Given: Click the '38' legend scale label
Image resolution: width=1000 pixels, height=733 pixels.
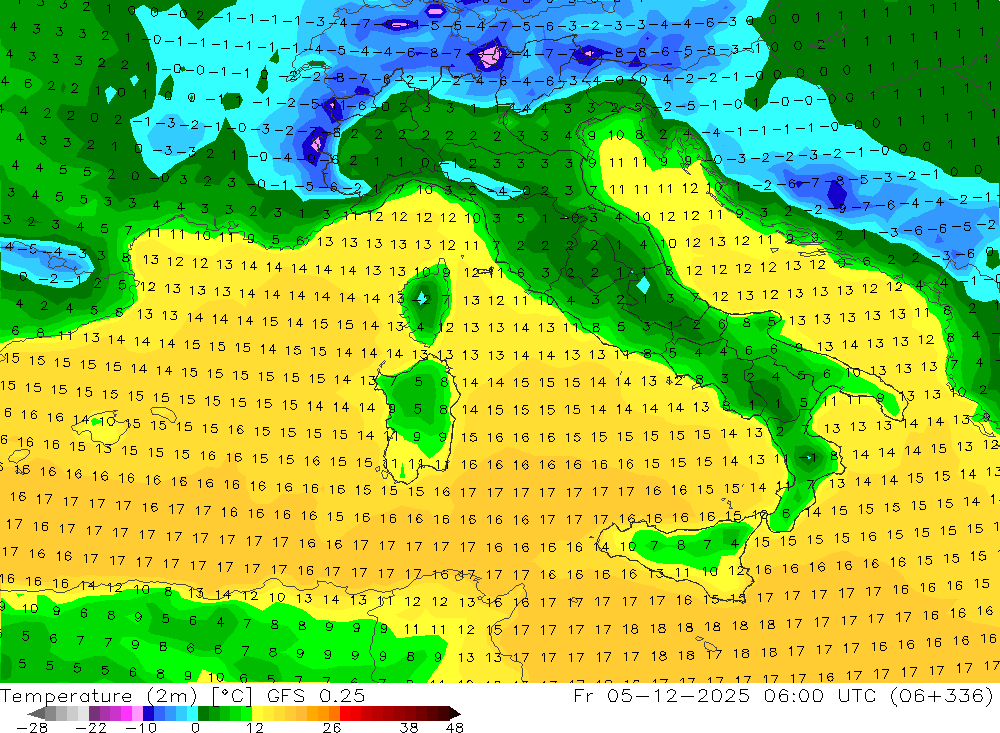Looking at the screenshot, I should (x=409, y=727).
